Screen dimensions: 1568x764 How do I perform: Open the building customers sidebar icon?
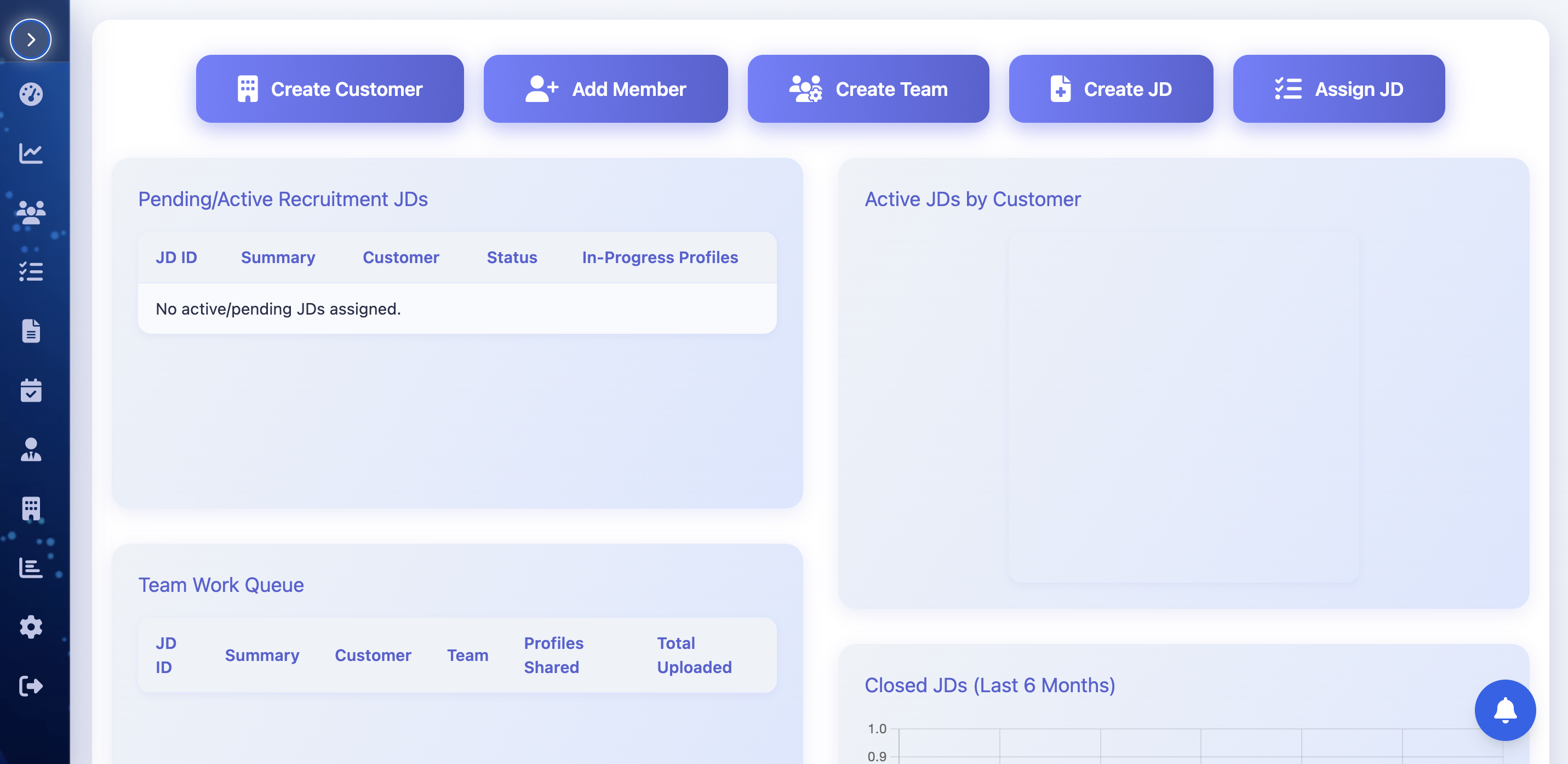[31, 508]
